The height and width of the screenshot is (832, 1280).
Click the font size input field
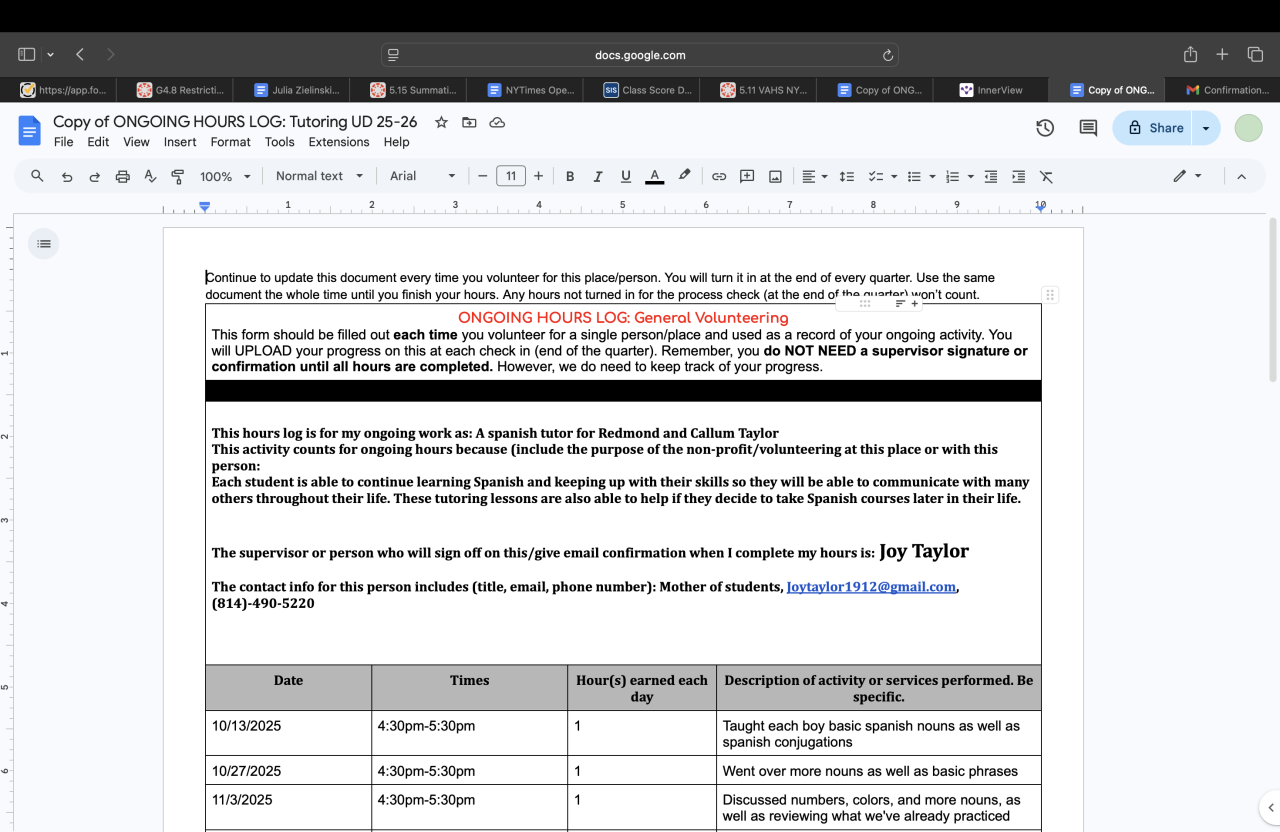[x=510, y=176]
